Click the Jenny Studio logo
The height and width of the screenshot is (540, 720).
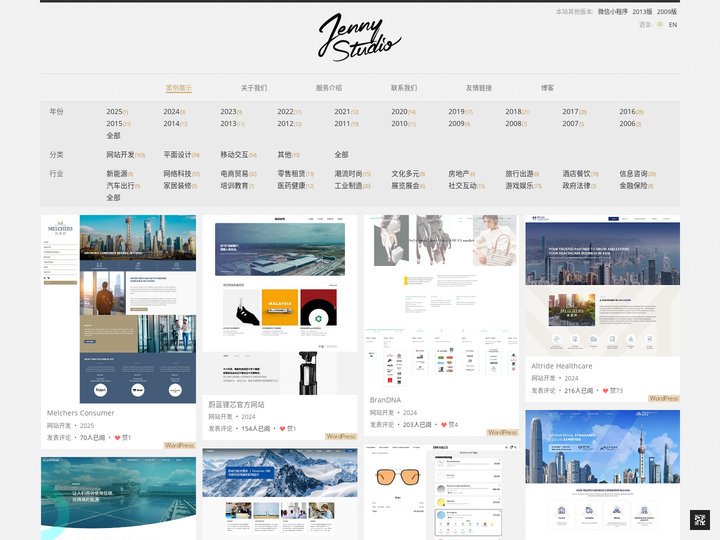[359, 38]
